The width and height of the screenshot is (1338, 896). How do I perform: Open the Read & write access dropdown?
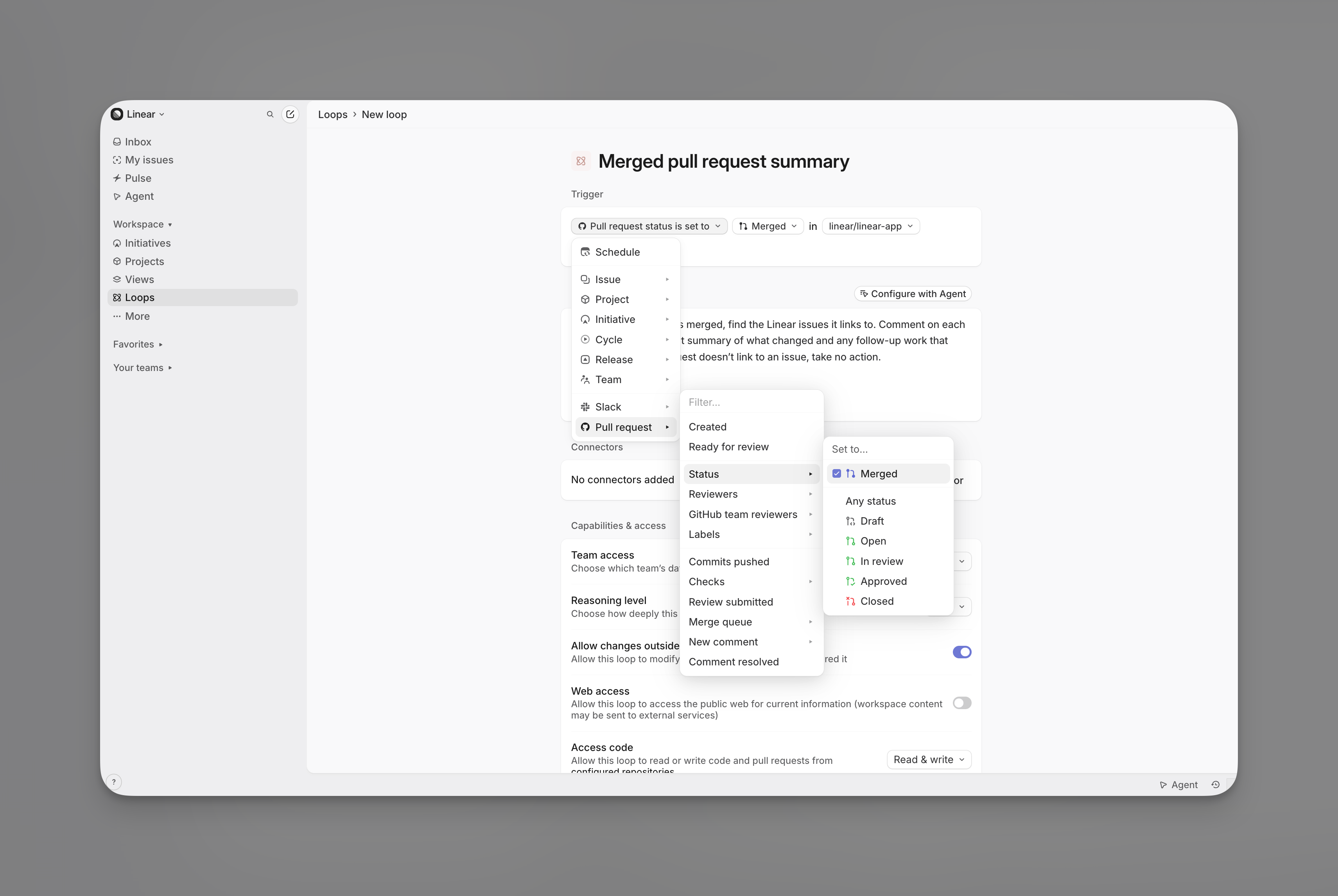coord(929,760)
